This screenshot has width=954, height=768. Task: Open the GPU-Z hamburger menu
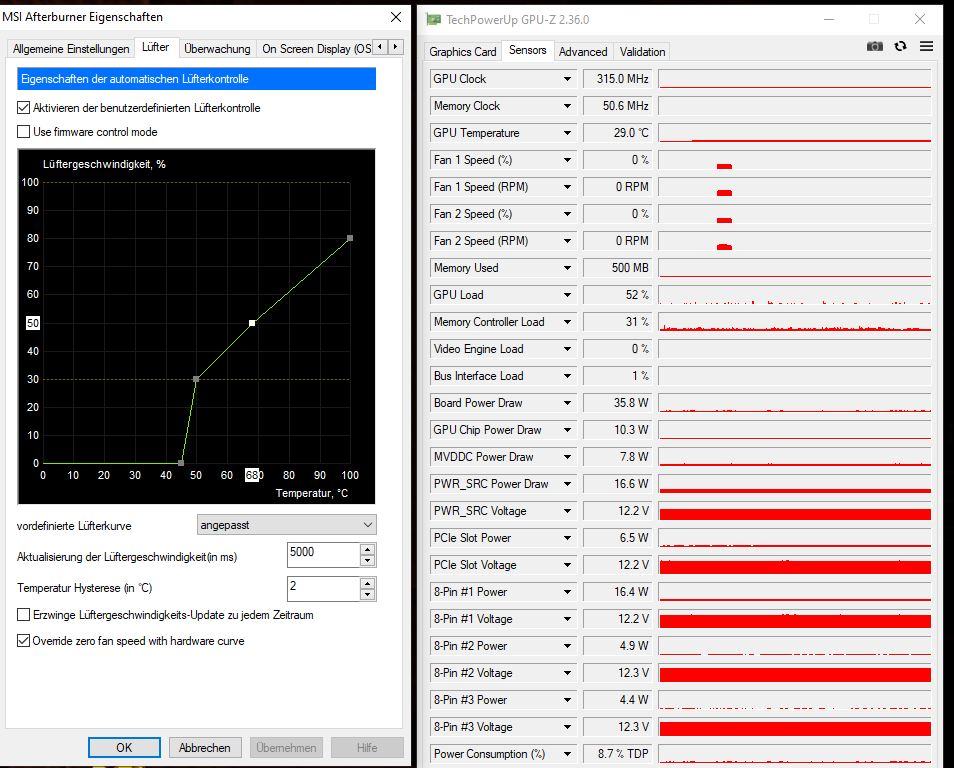click(926, 46)
